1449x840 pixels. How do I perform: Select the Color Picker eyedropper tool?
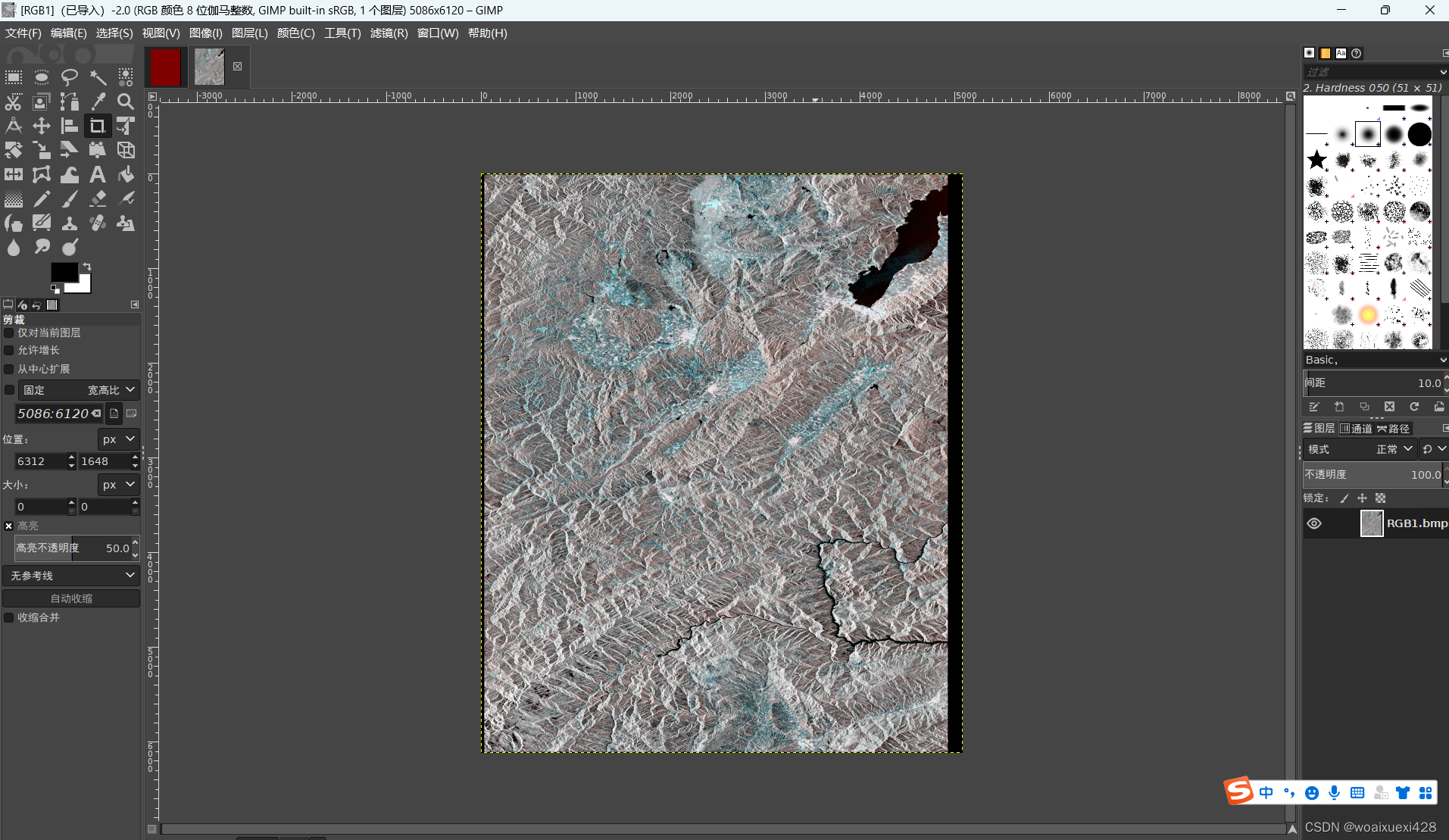click(x=98, y=101)
